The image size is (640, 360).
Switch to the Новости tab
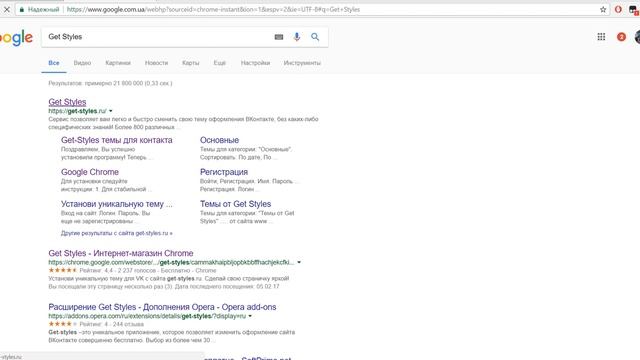coord(156,63)
